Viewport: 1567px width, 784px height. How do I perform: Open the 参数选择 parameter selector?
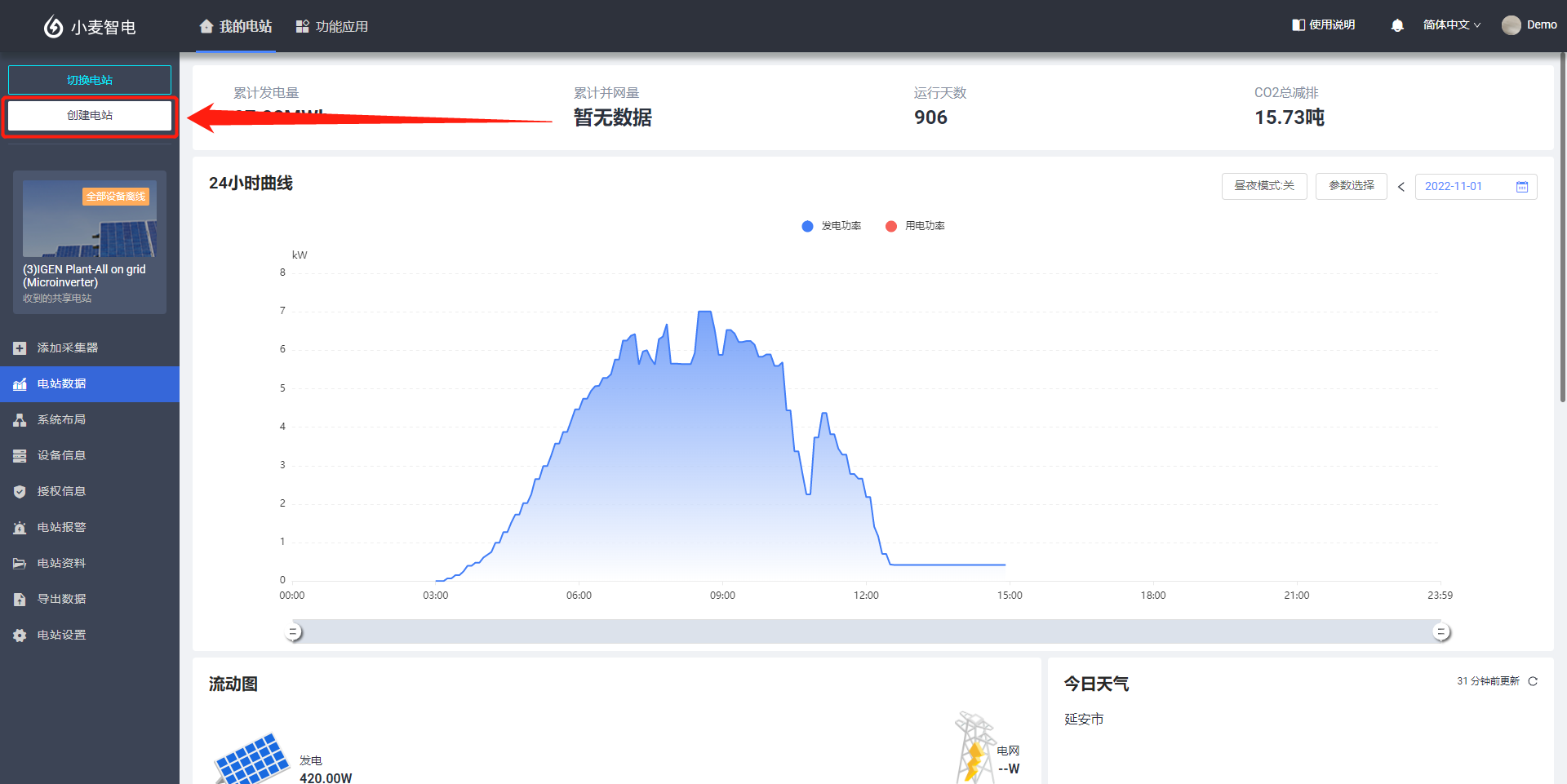coord(1351,186)
